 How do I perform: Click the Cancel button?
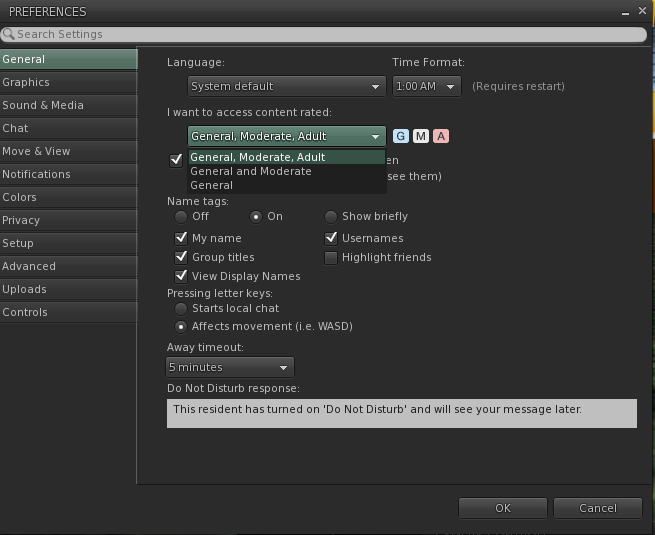(x=597, y=508)
